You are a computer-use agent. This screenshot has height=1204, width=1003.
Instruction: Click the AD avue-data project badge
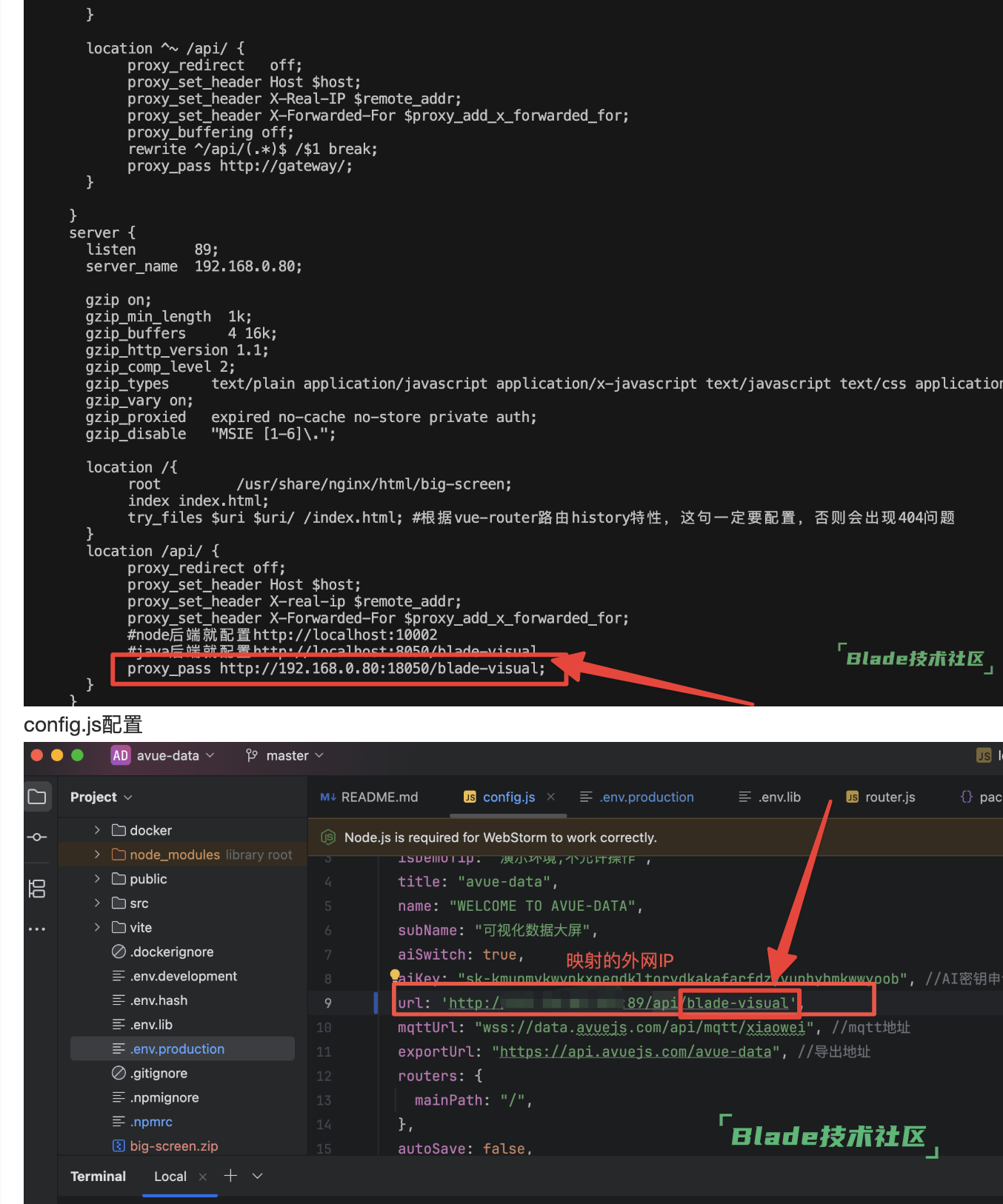click(x=120, y=755)
